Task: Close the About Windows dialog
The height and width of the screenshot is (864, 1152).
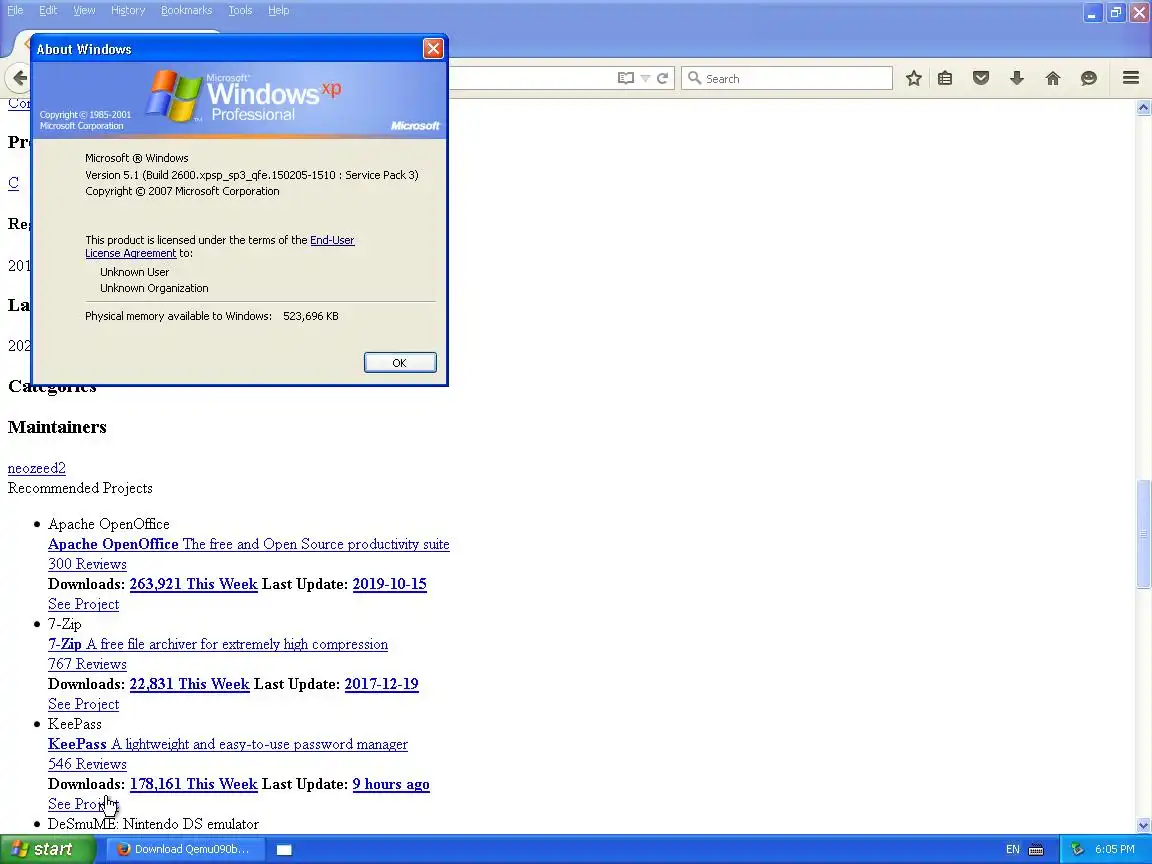Action: 433,48
